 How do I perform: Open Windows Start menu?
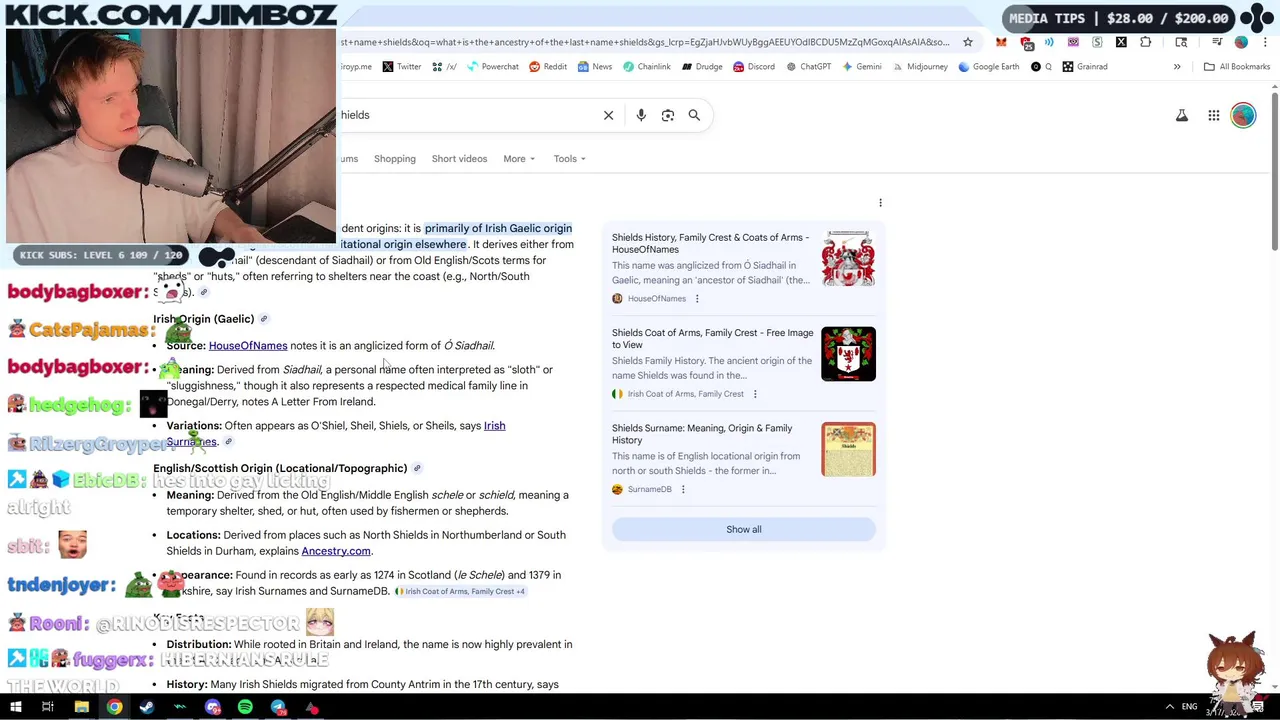[15, 707]
